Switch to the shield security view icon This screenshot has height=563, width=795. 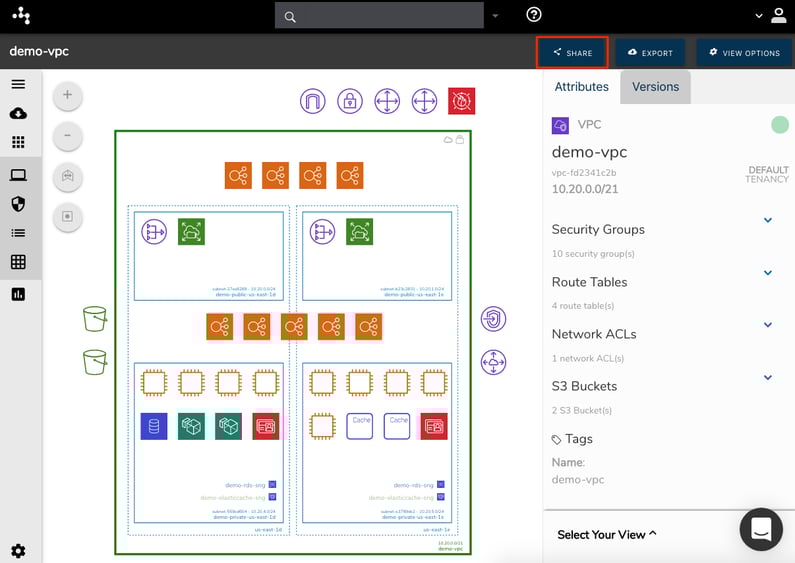point(18,204)
